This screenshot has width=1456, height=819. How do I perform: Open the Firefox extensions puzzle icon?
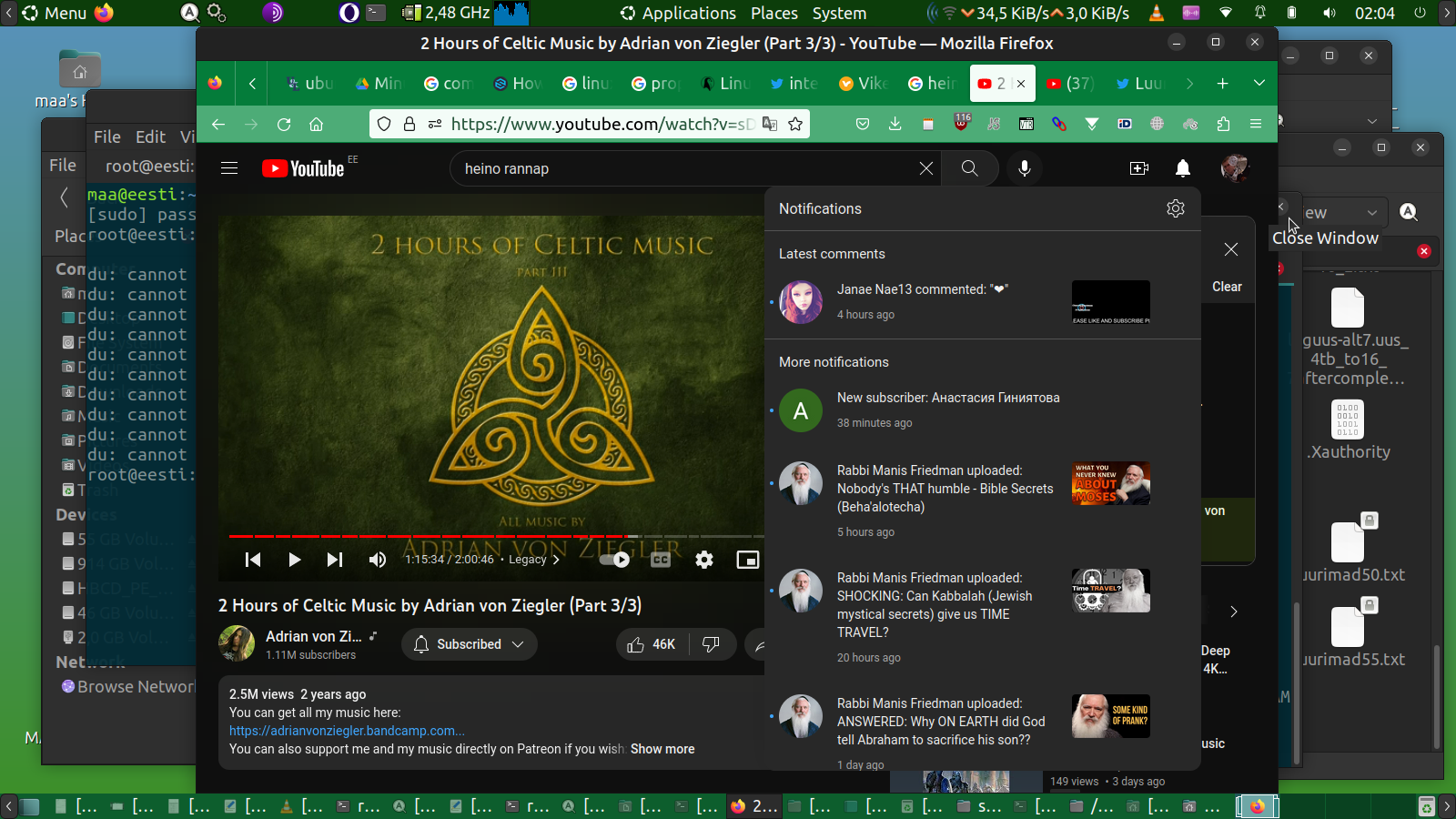1223,125
